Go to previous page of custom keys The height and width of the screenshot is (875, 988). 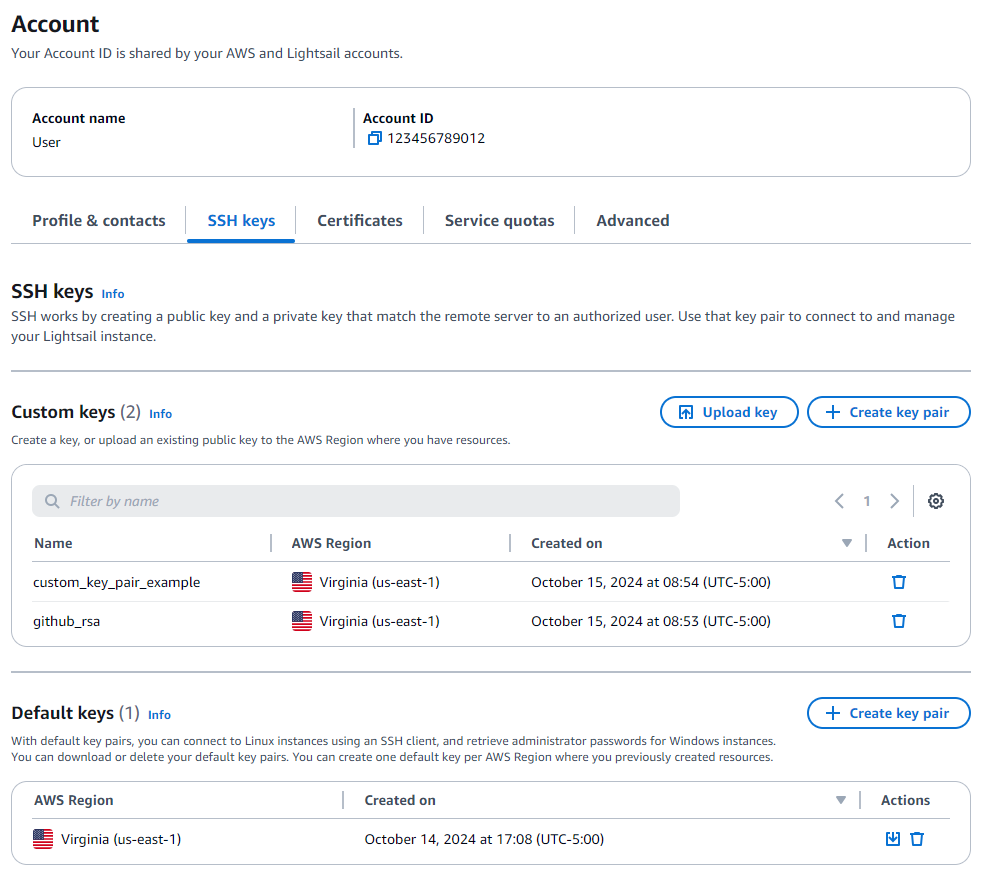coord(839,501)
